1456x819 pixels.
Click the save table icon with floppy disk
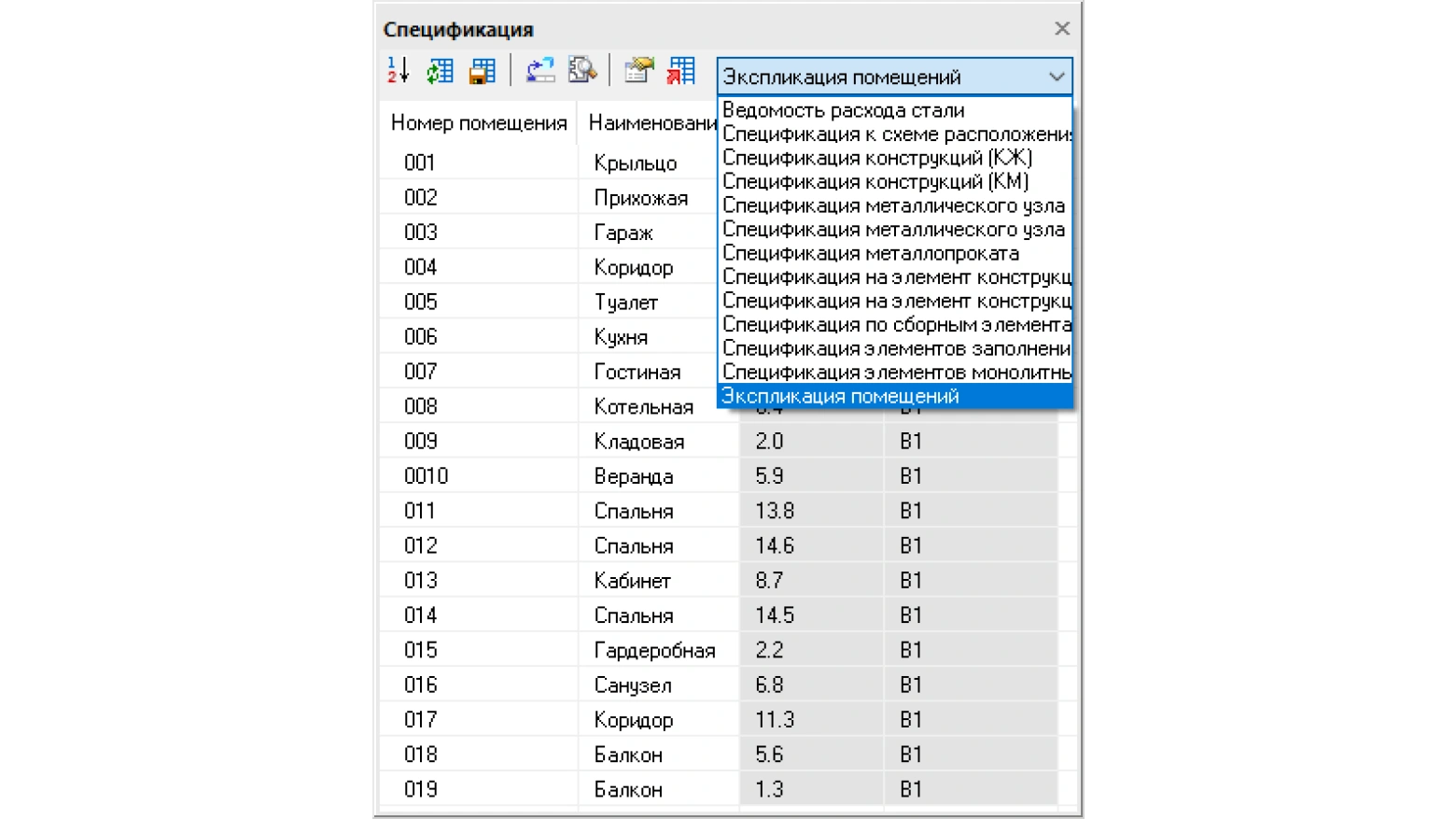point(482,71)
